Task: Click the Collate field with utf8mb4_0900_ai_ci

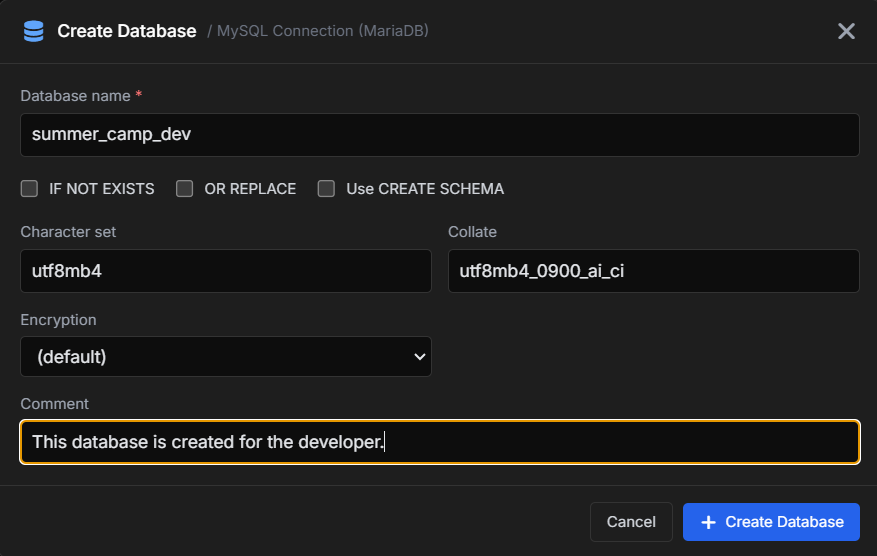Action: click(653, 271)
